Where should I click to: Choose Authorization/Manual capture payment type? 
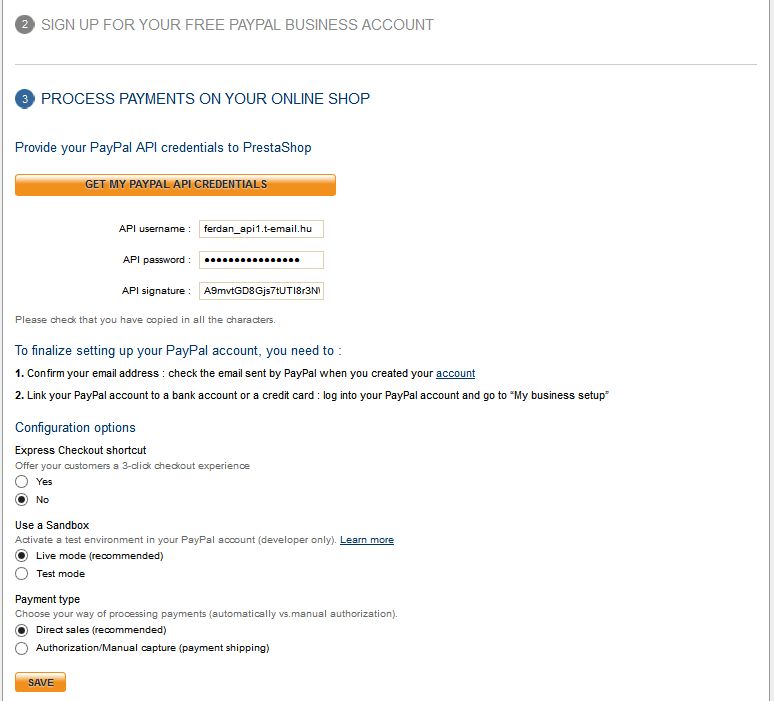(x=22, y=648)
